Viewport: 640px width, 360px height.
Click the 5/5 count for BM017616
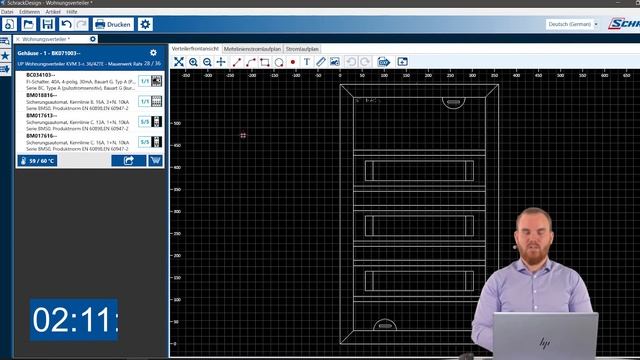144,142
